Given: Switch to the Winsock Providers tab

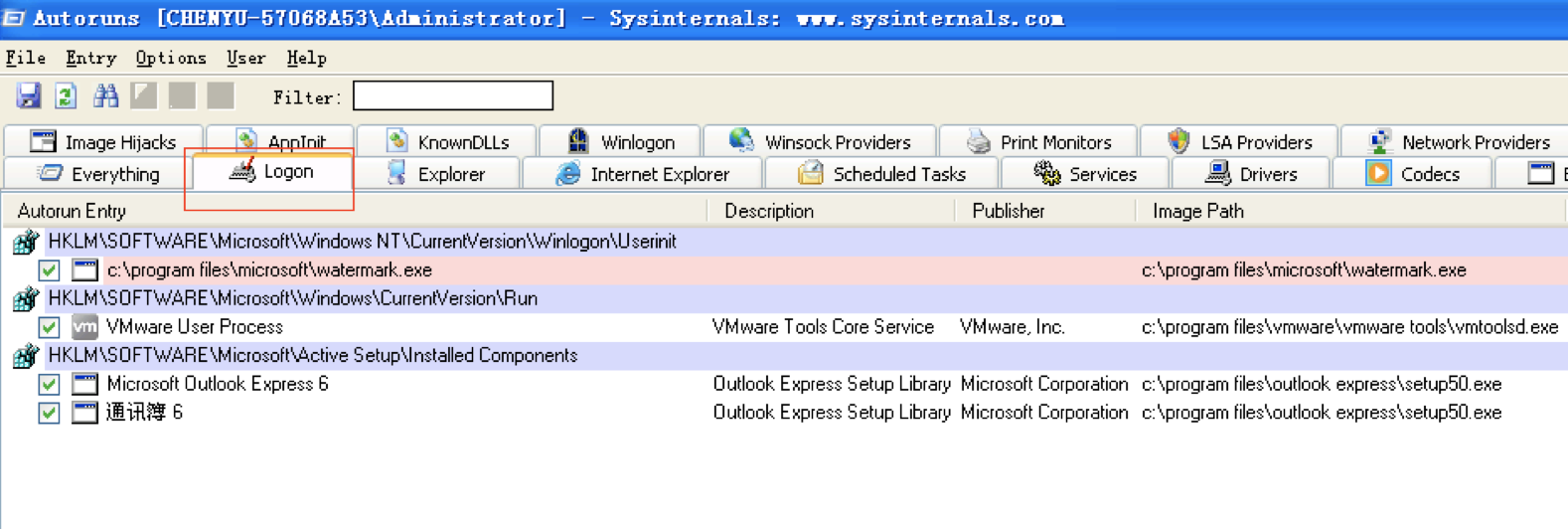Looking at the screenshot, I should [820, 142].
